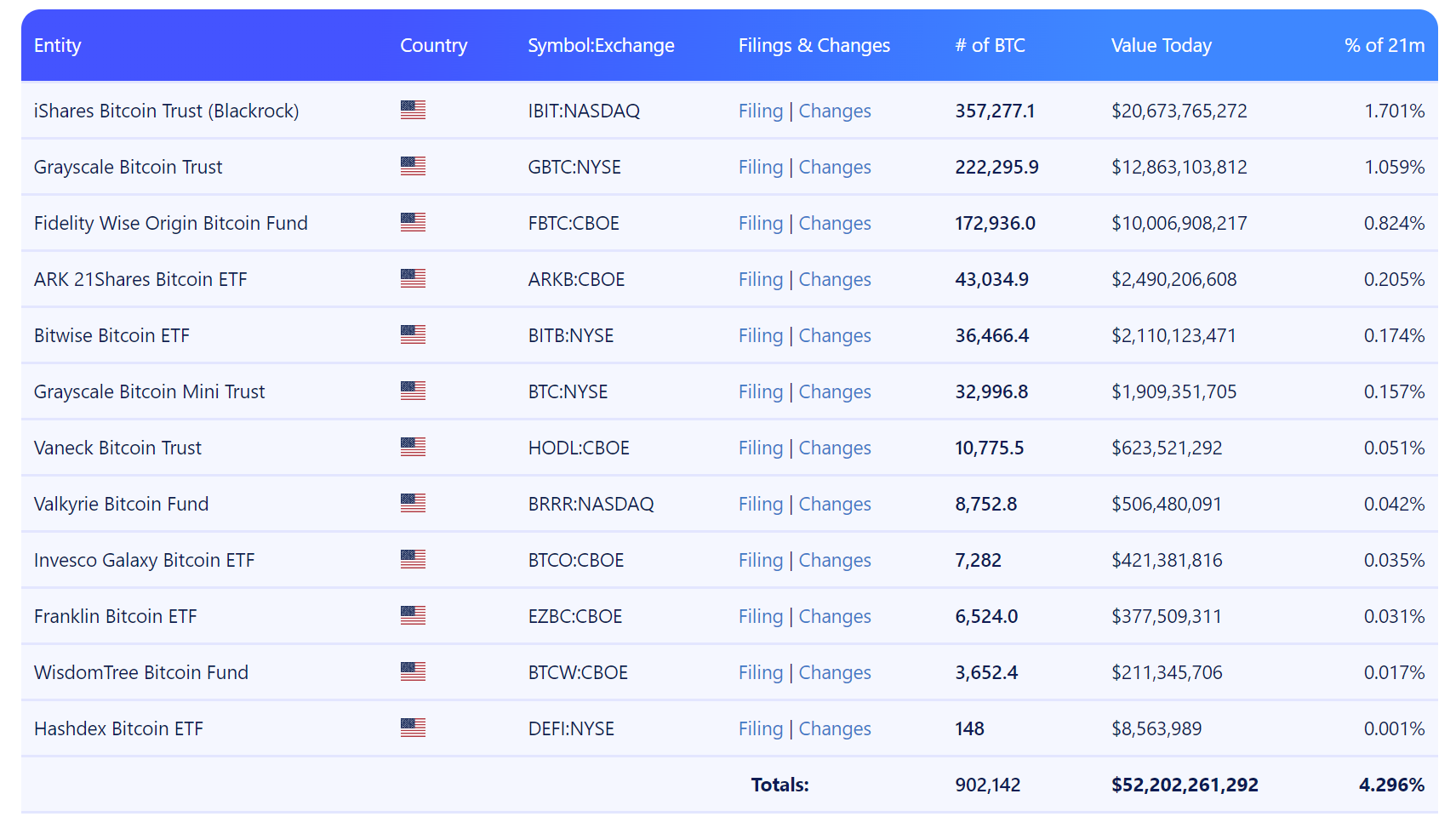Open Changes link for Franklin Bitcoin ETF
The width and height of the screenshot is (1456, 828).
(834, 617)
